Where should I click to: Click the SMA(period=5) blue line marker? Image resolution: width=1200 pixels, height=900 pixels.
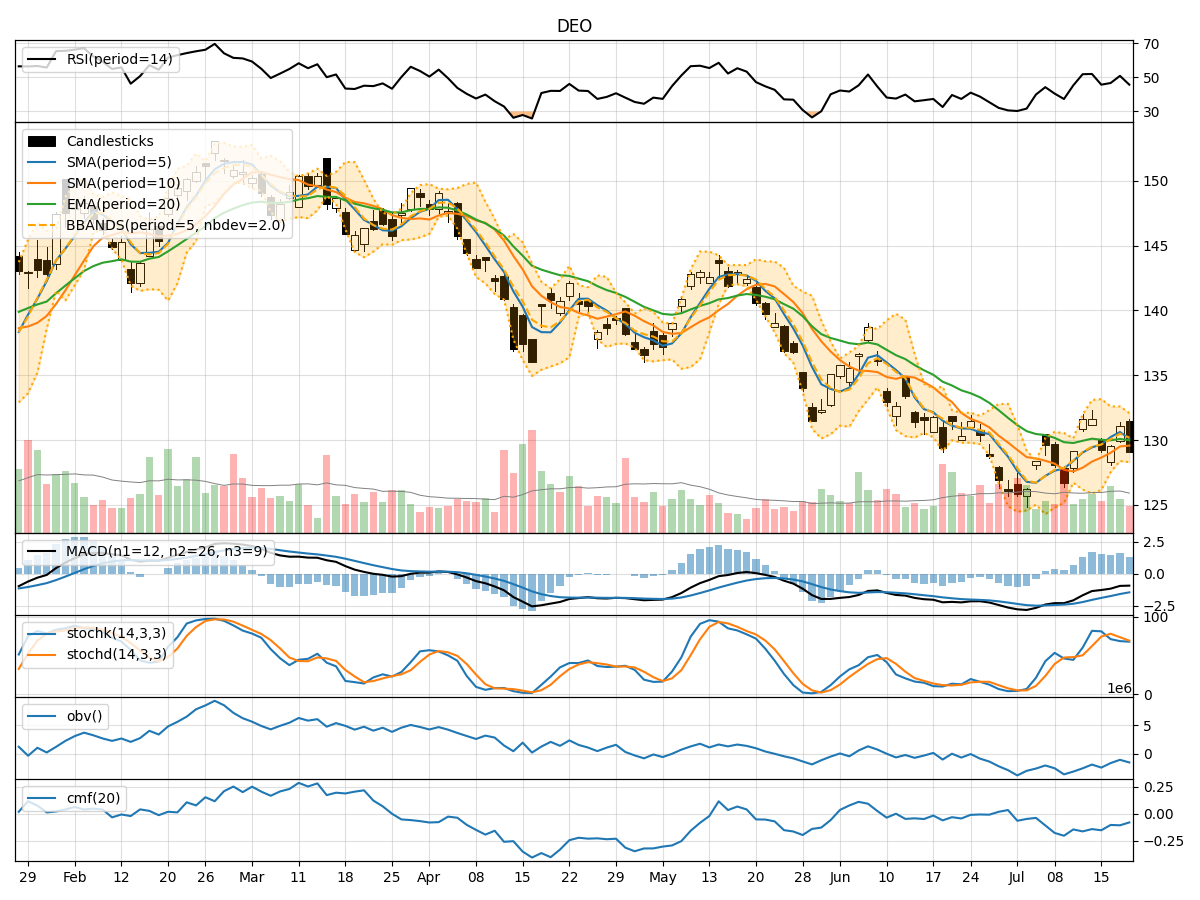44,162
